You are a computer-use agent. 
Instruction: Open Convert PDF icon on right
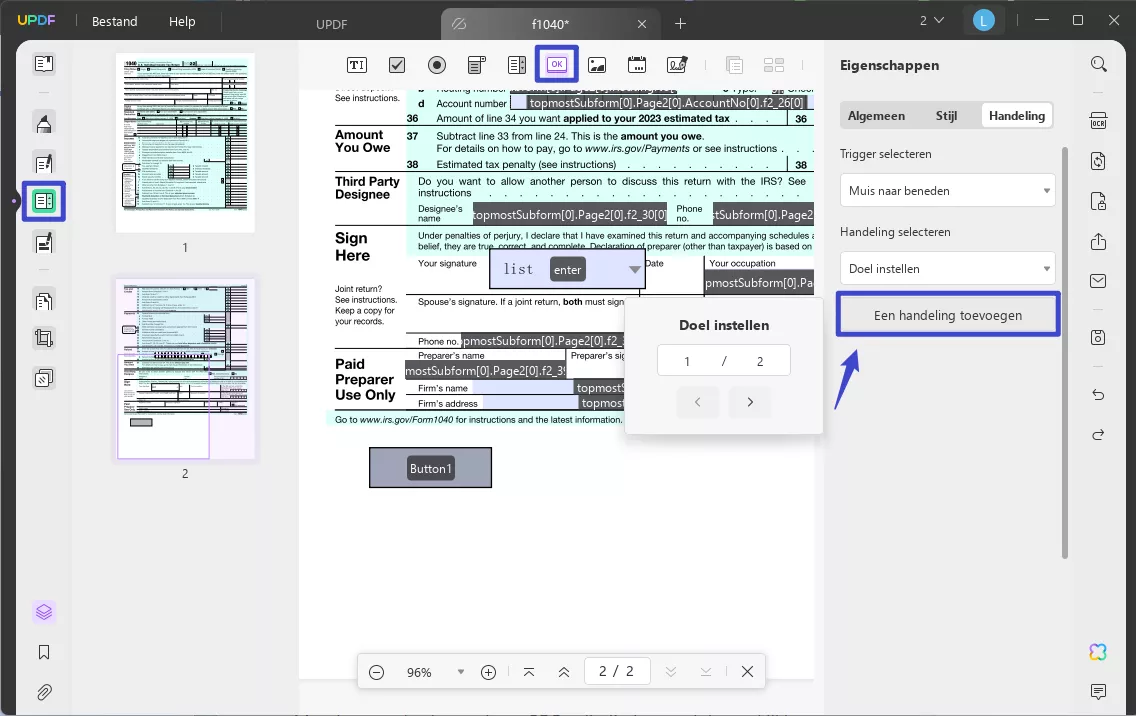1098,161
